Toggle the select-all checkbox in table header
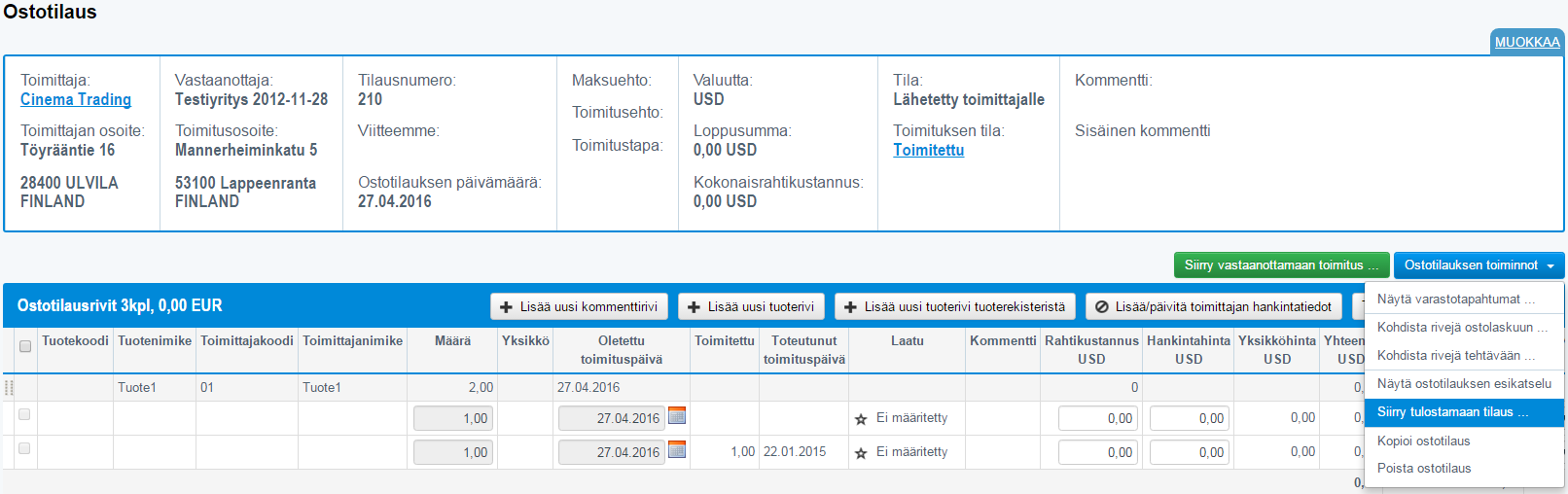 (x=25, y=346)
